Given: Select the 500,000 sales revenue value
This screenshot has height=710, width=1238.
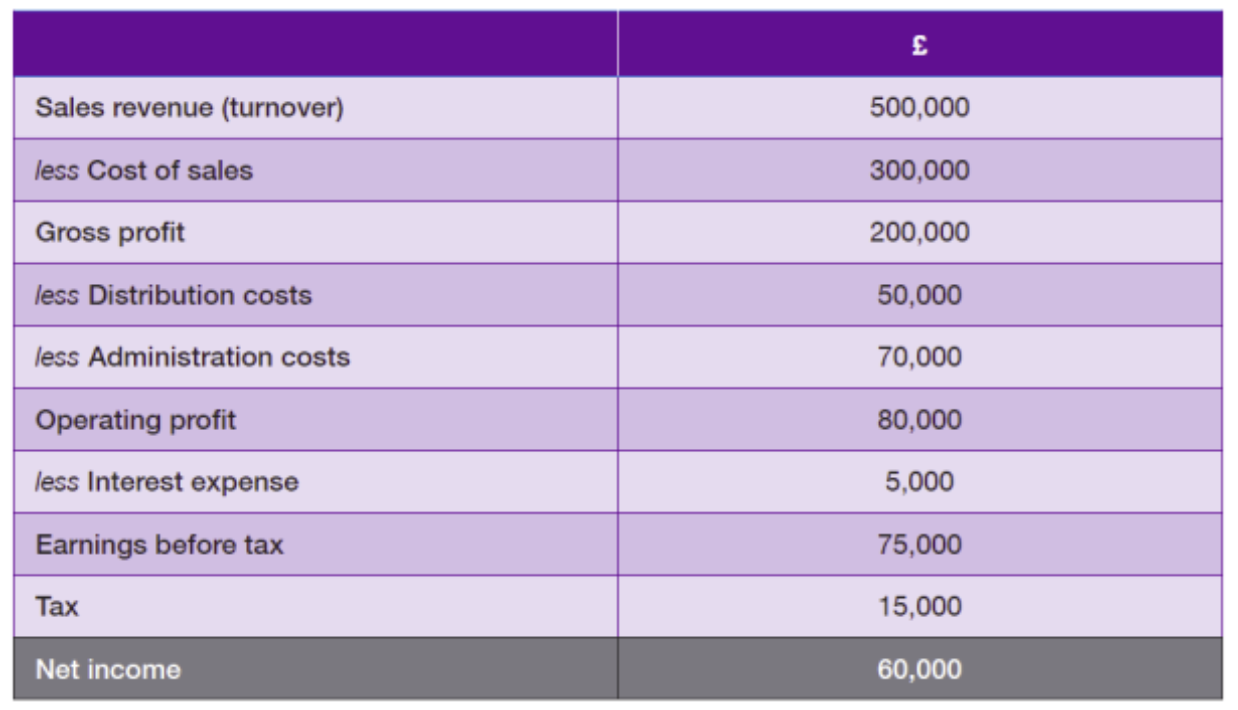Looking at the screenshot, I should (919, 107).
